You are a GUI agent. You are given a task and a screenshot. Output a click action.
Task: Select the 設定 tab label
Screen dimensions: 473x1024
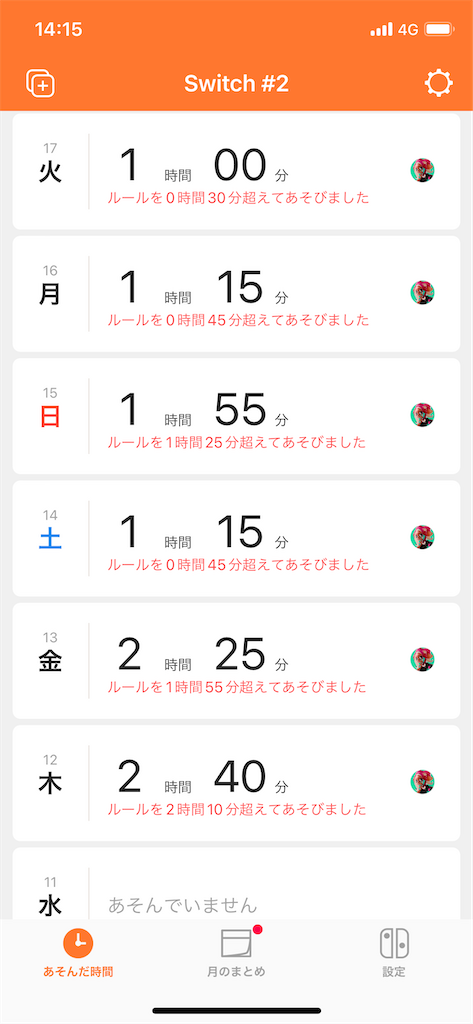coord(394,972)
